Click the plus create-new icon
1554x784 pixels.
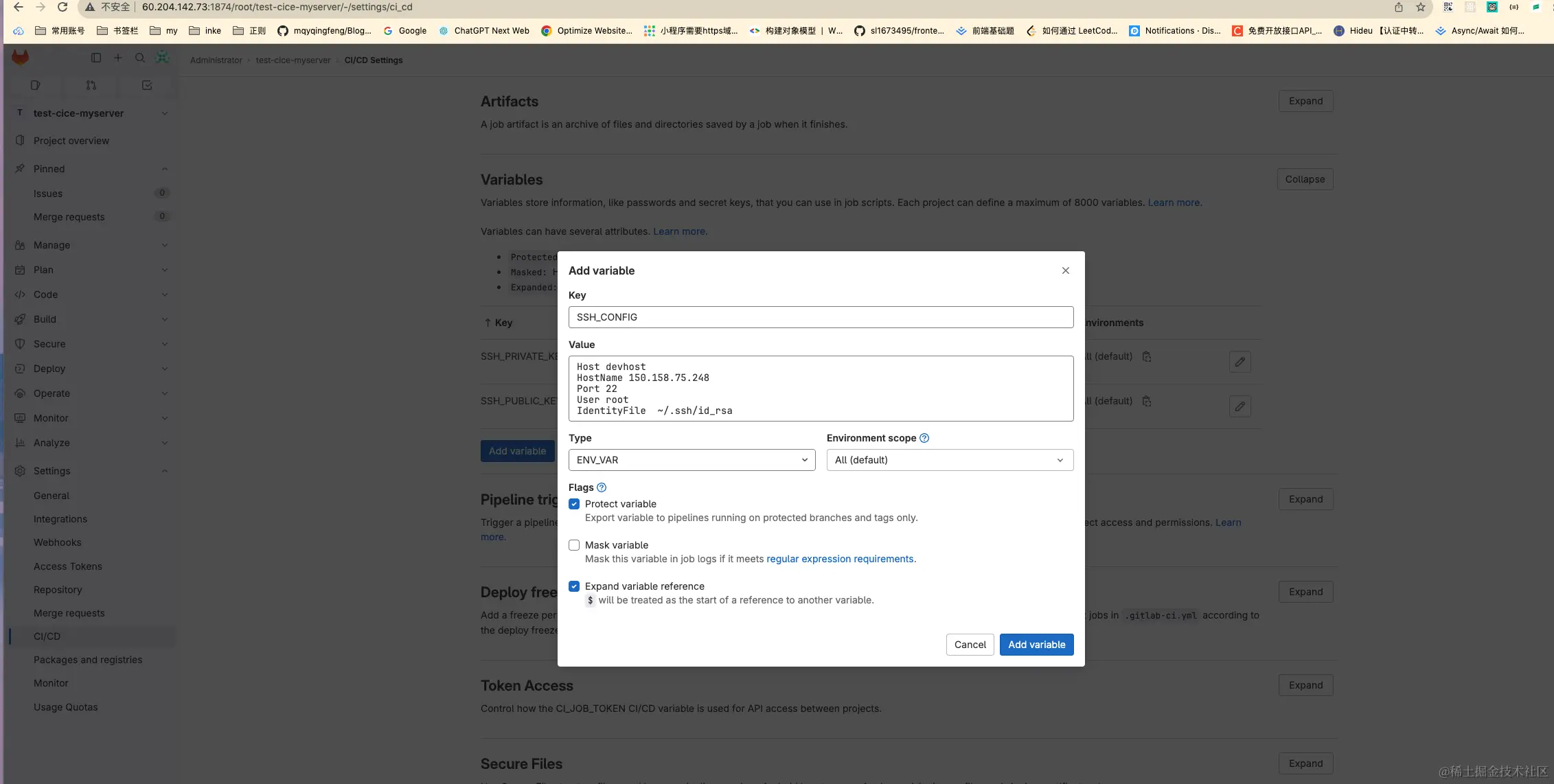point(118,58)
